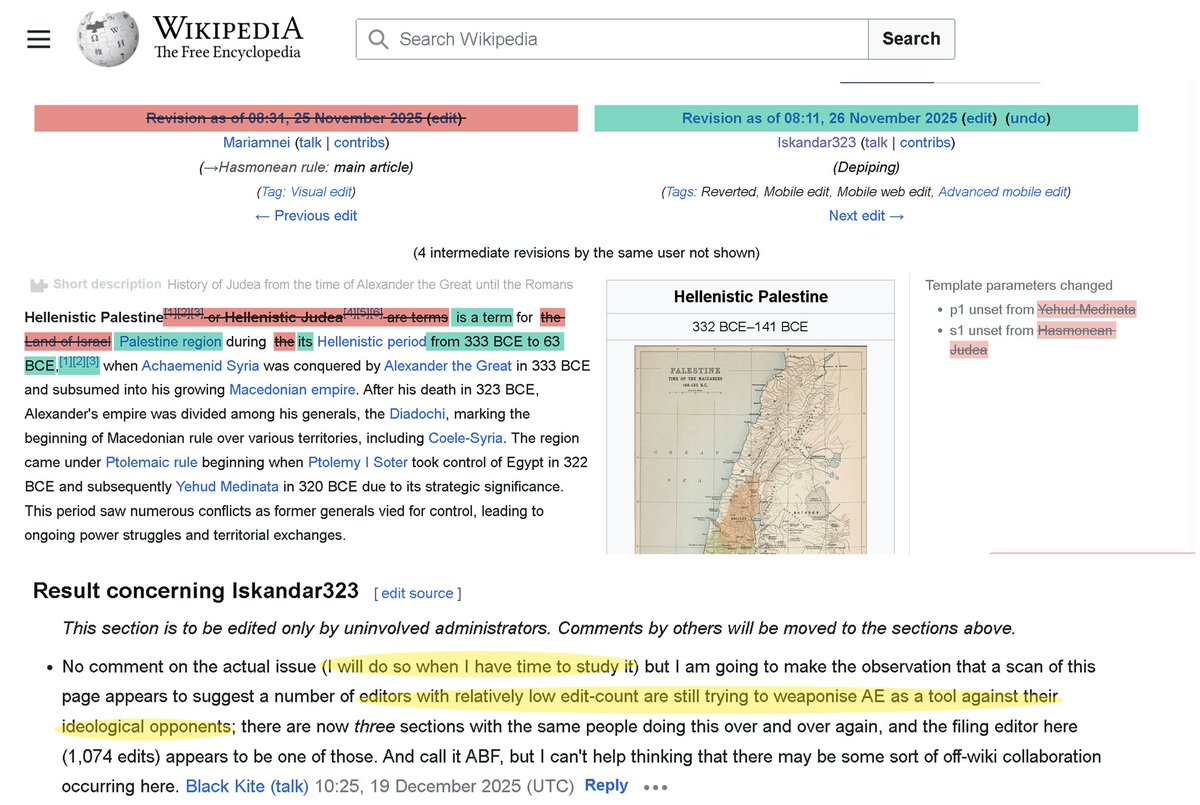Open the 25 November 2025 revision link

[x=284, y=118]
